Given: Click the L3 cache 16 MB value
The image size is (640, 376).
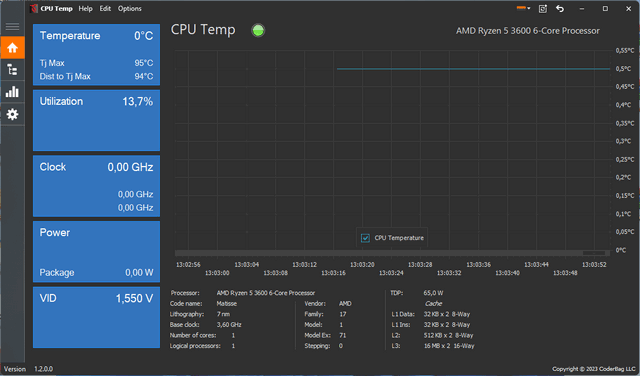Looking at the screenshot, I should tap(449, 346).
